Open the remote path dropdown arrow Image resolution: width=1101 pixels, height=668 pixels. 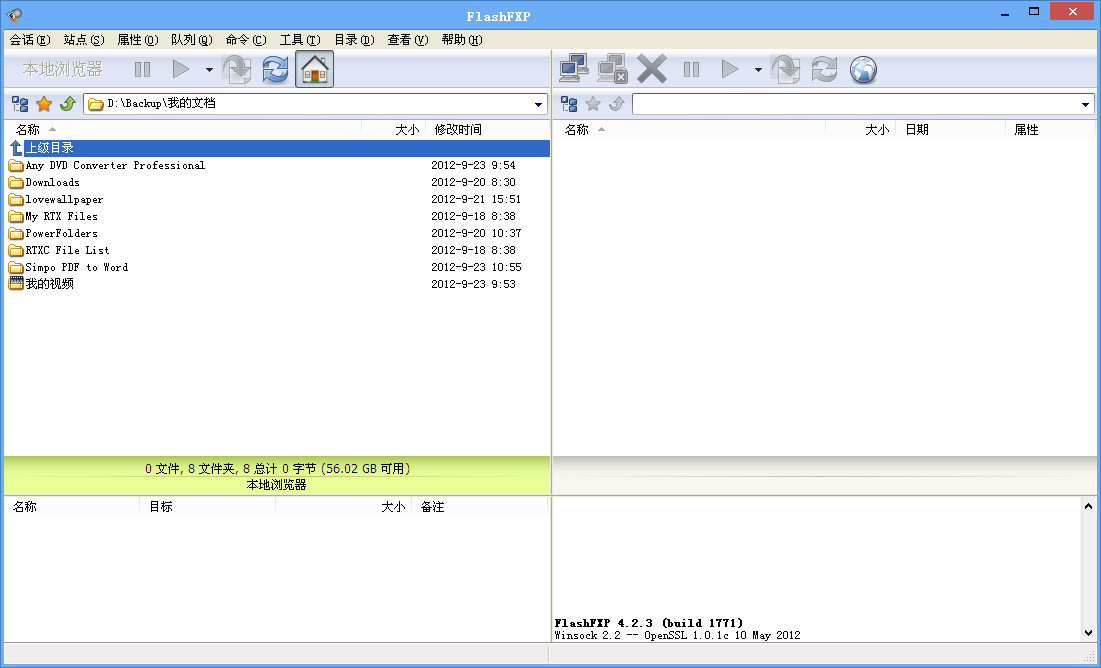(x=1086, y=105)
